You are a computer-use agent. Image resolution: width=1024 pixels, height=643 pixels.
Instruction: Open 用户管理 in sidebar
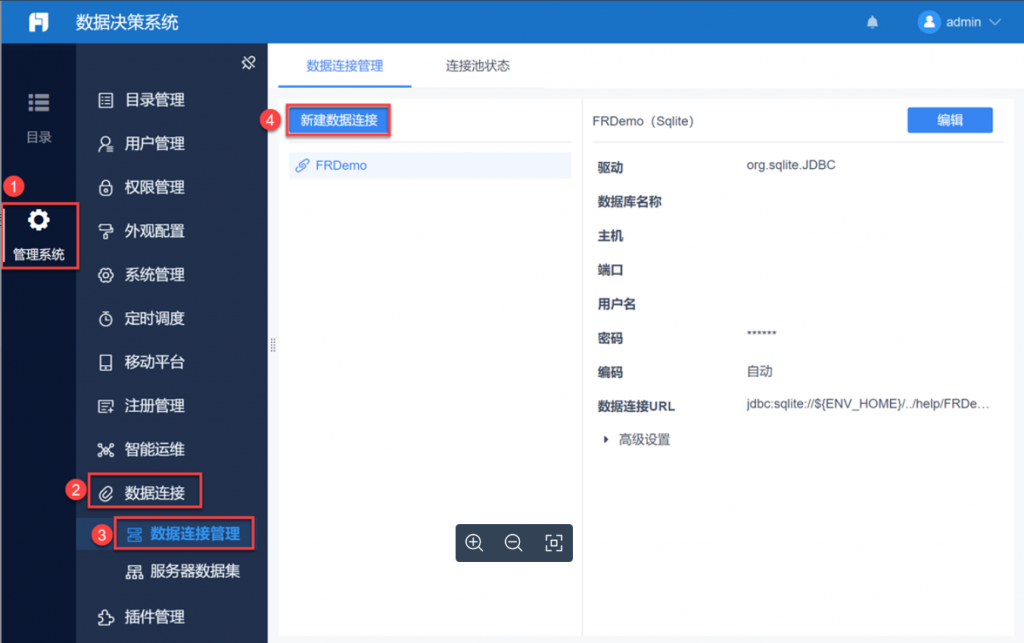154,144
